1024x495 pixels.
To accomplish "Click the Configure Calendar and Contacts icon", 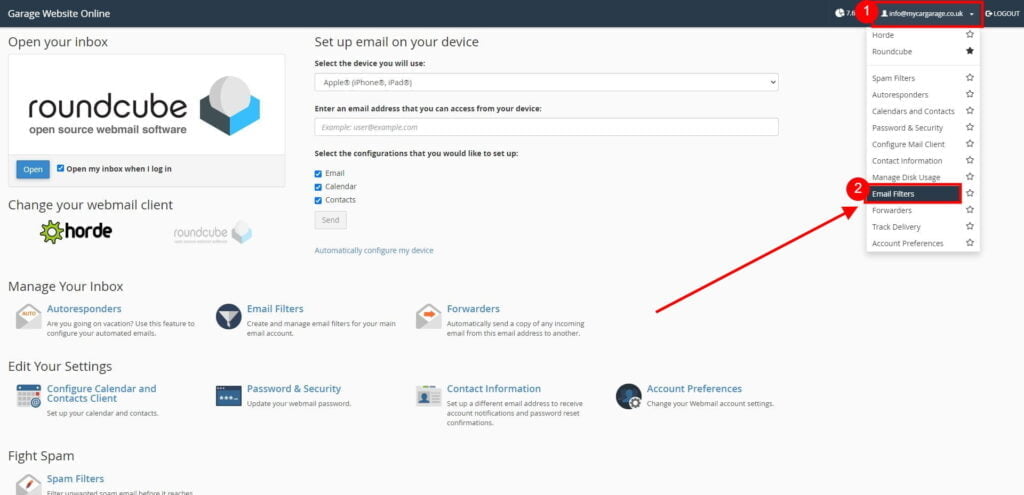I will [29, 396].
